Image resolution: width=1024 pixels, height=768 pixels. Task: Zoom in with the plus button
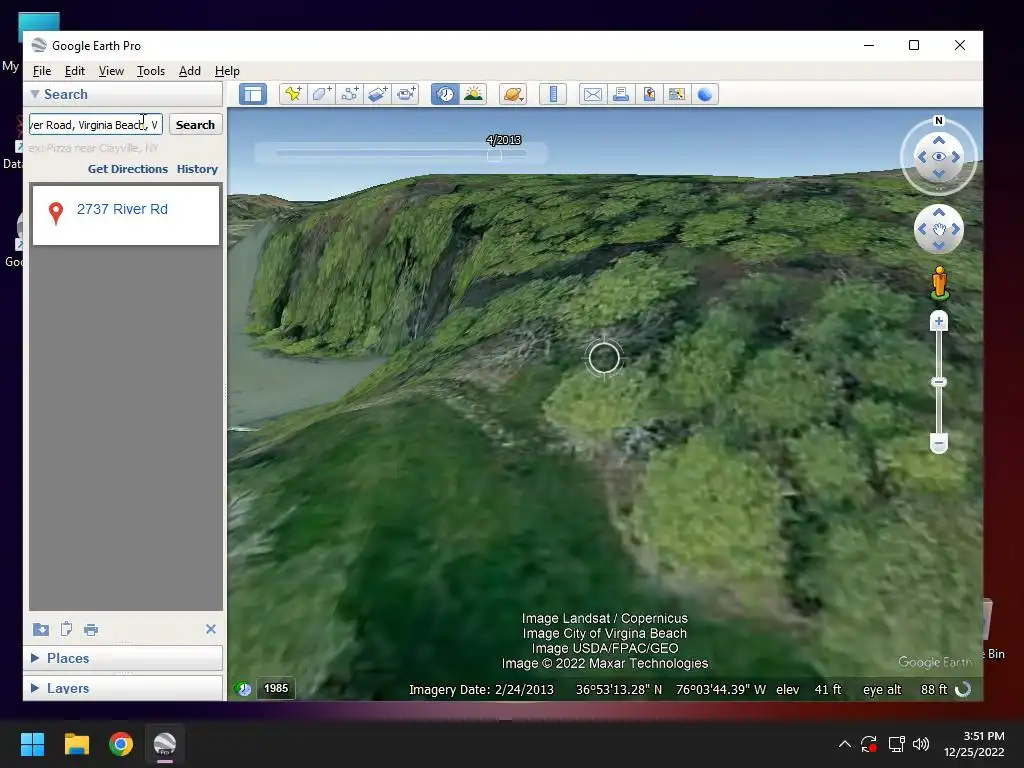click(938, 321)
